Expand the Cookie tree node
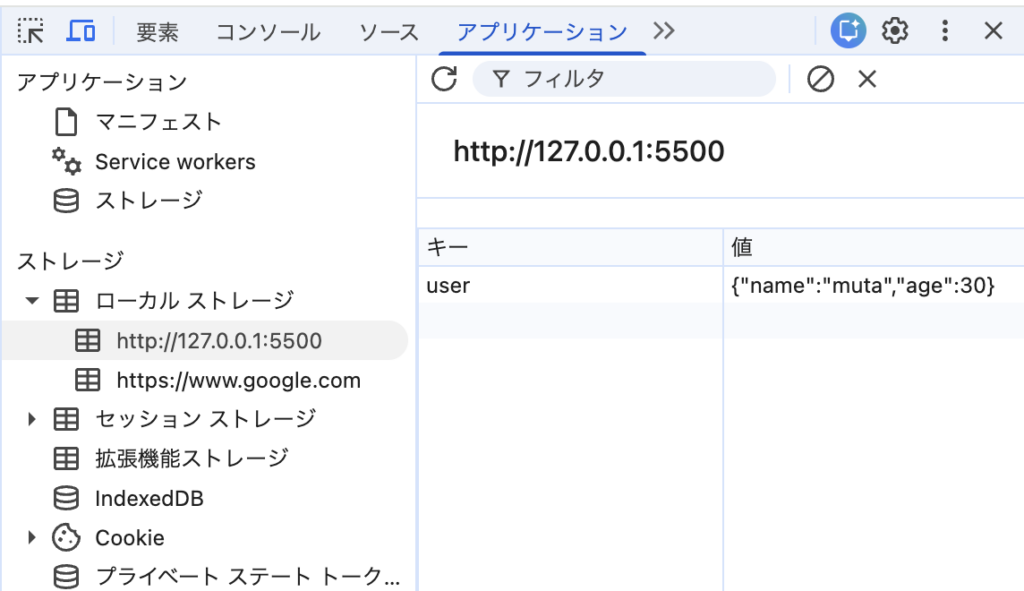The width and height of the screenshot is (1024, 591). coord(33,538)
